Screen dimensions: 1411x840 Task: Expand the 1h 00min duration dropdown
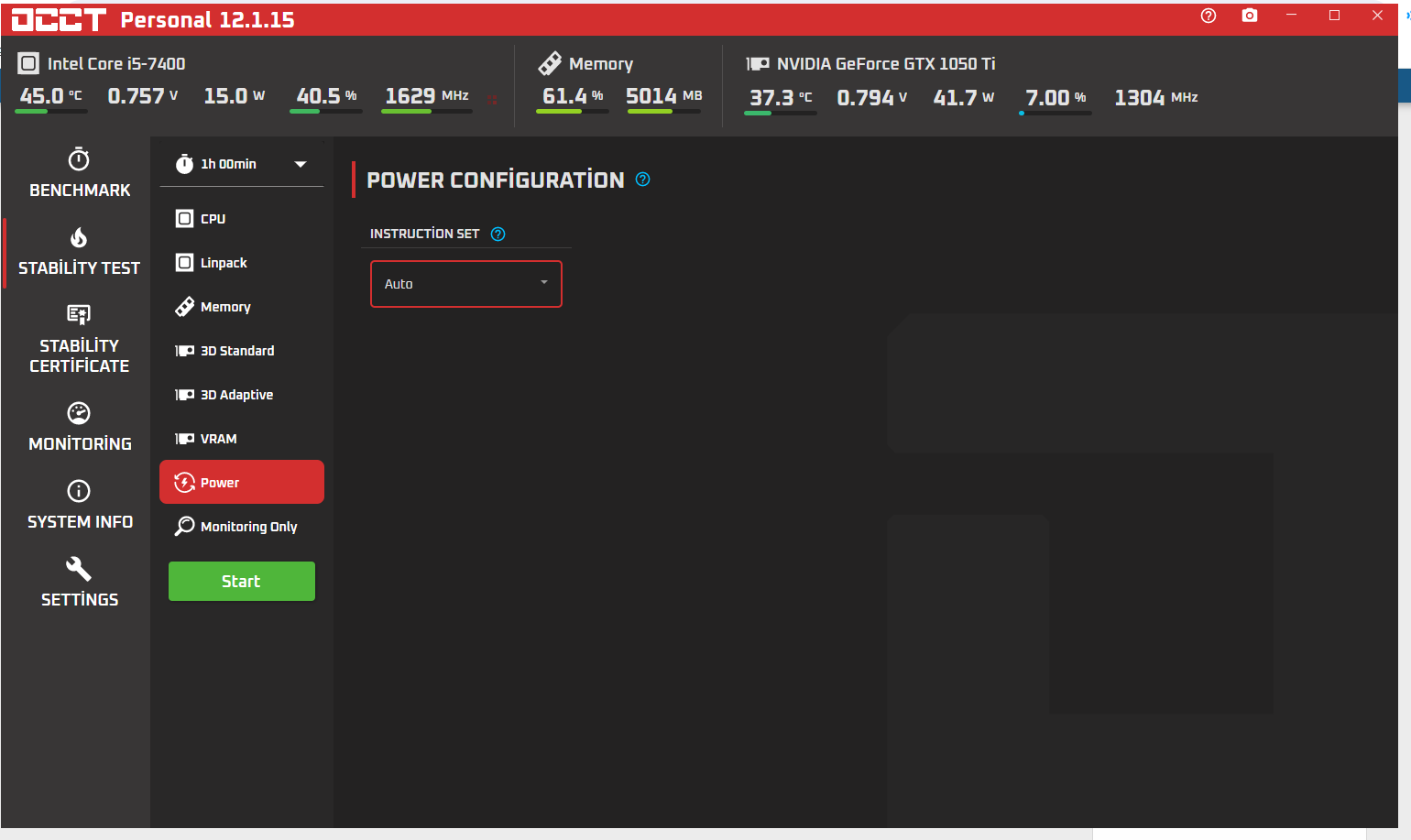pyautogui.click(x=242, y=164)
